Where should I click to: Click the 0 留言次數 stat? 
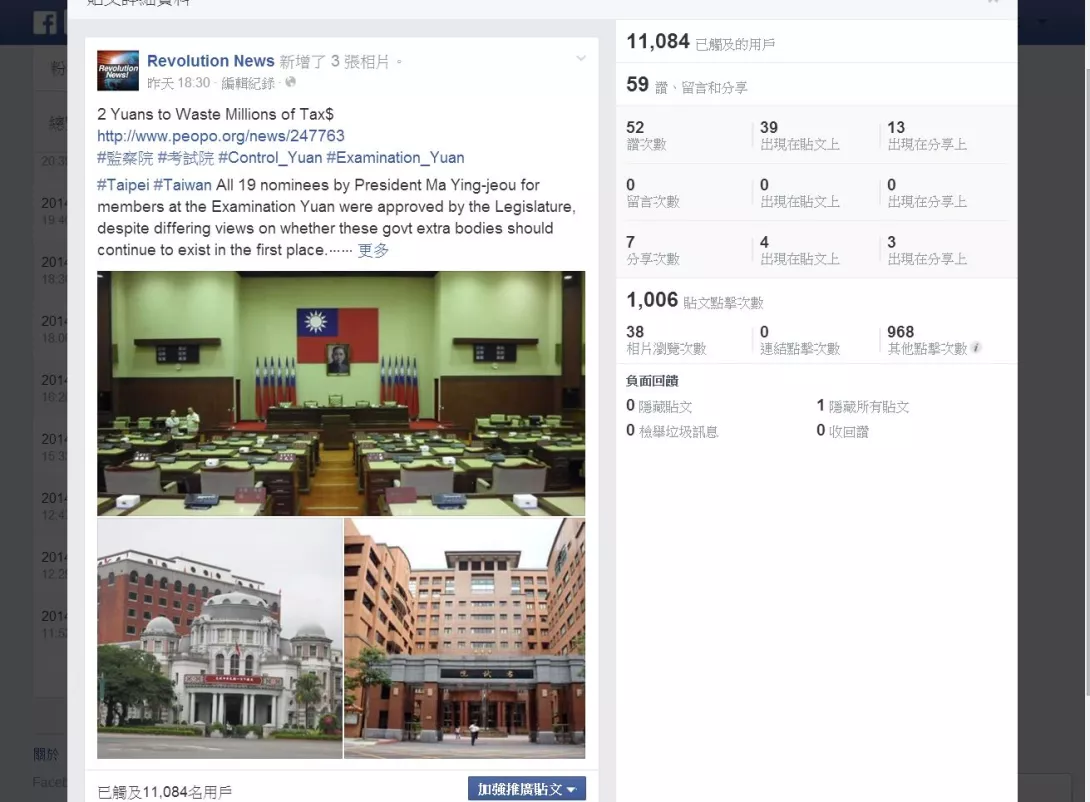653,193
